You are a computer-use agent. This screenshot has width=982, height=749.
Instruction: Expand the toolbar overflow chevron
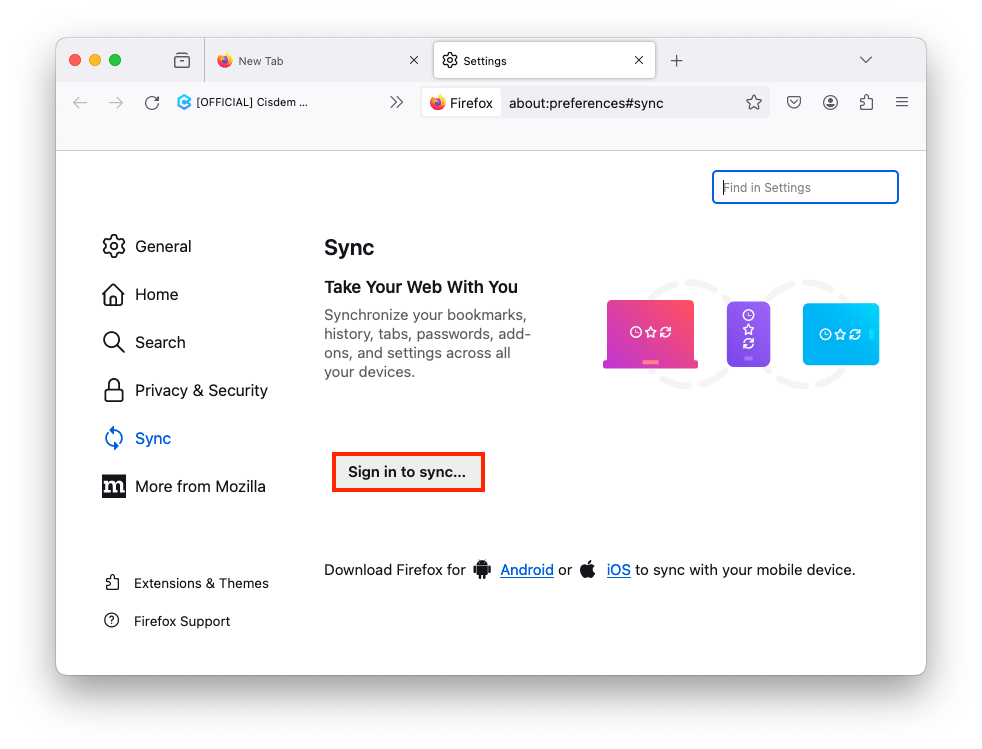tap(397, 102)
